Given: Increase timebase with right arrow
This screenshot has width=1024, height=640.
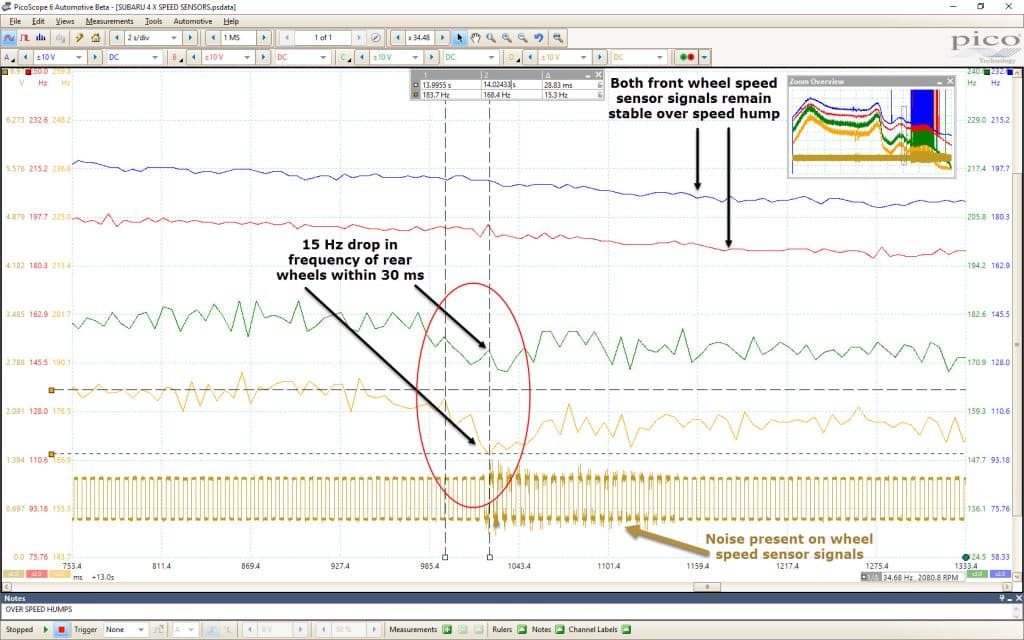Looking at the screenshot, I should click(x=189, y=38).
